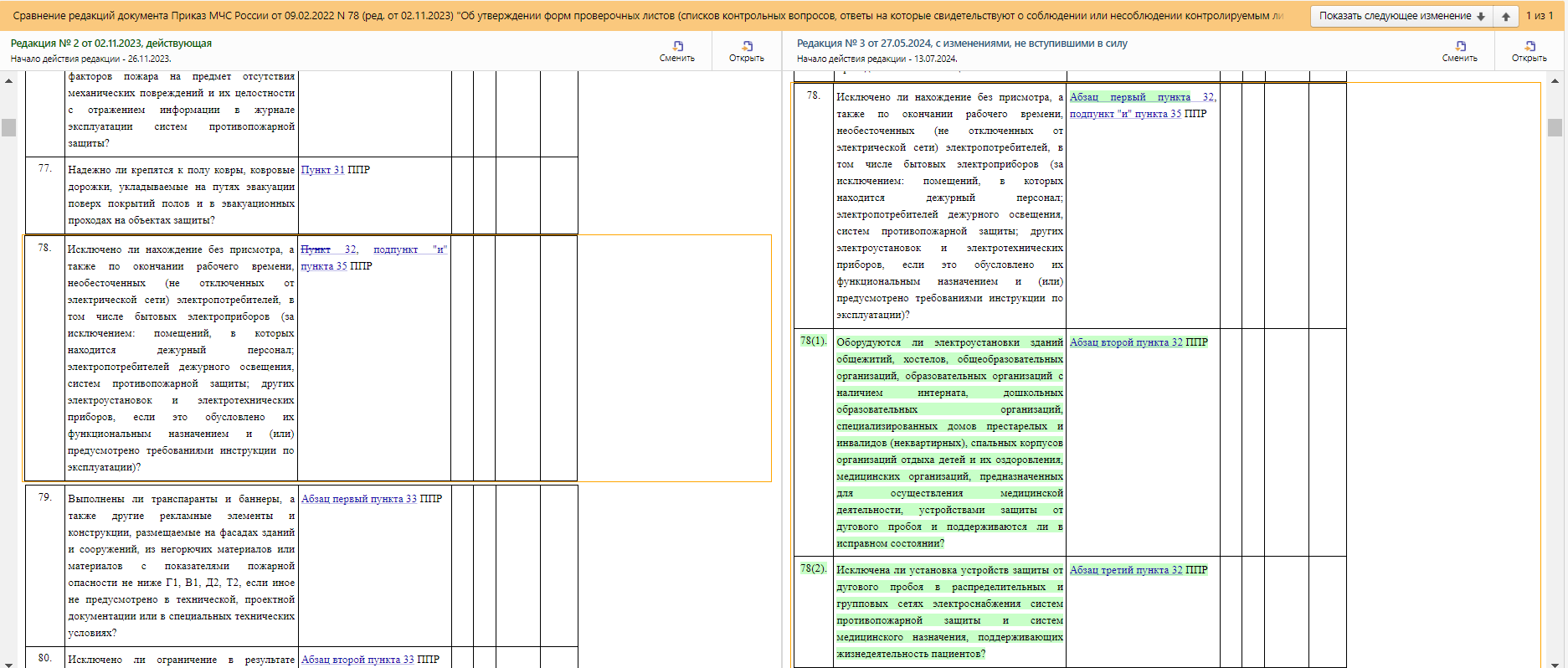Click highlighted text 'Исключена ли установка устройств защиты'

point(943,570)
